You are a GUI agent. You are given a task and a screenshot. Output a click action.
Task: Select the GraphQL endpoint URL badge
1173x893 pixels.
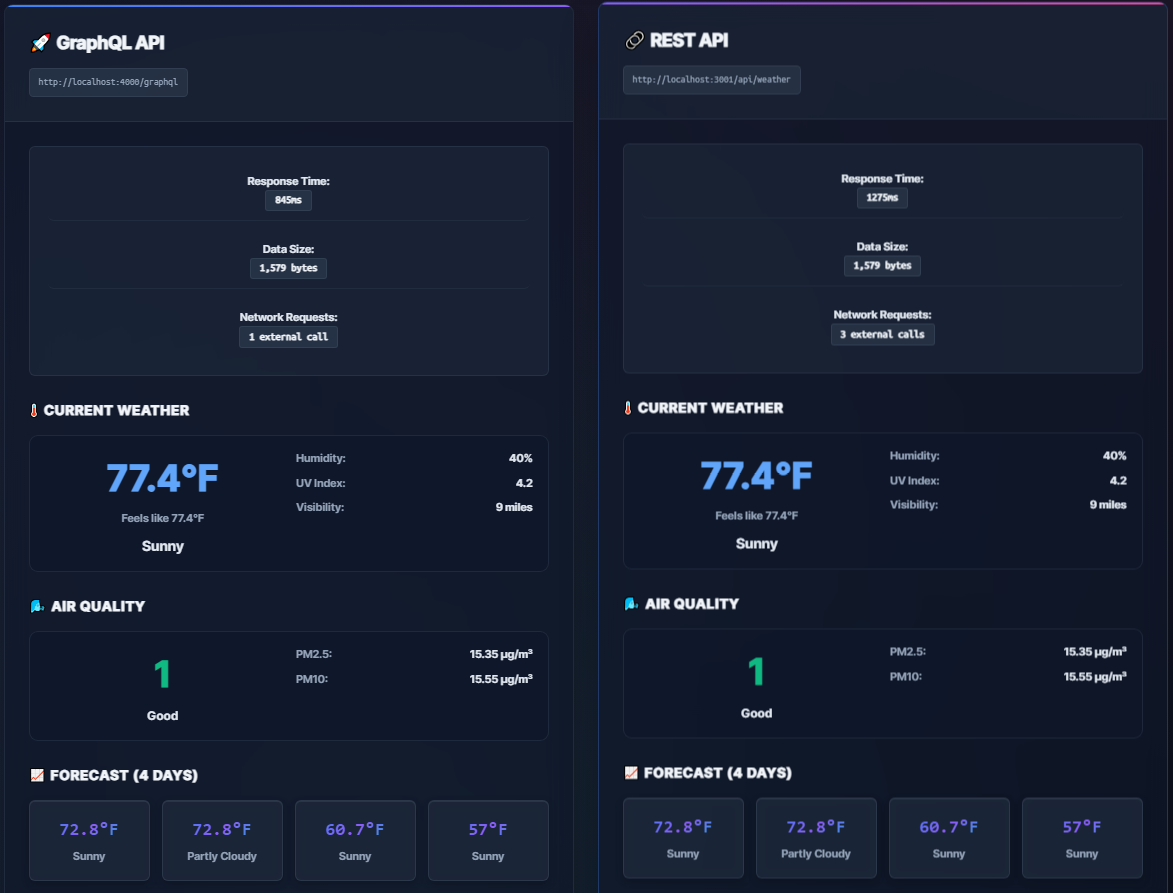coord(108,83)
